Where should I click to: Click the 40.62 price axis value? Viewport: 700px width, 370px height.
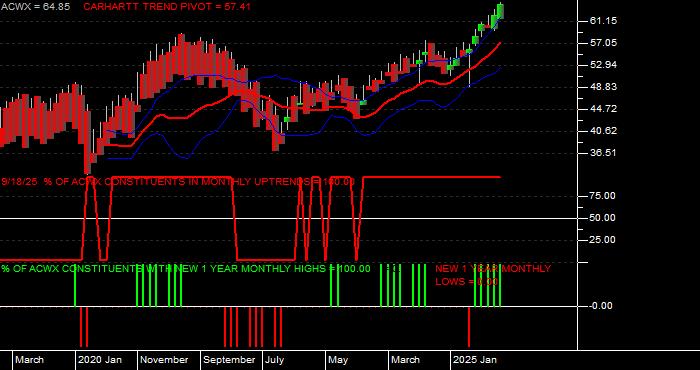point(603,131)
